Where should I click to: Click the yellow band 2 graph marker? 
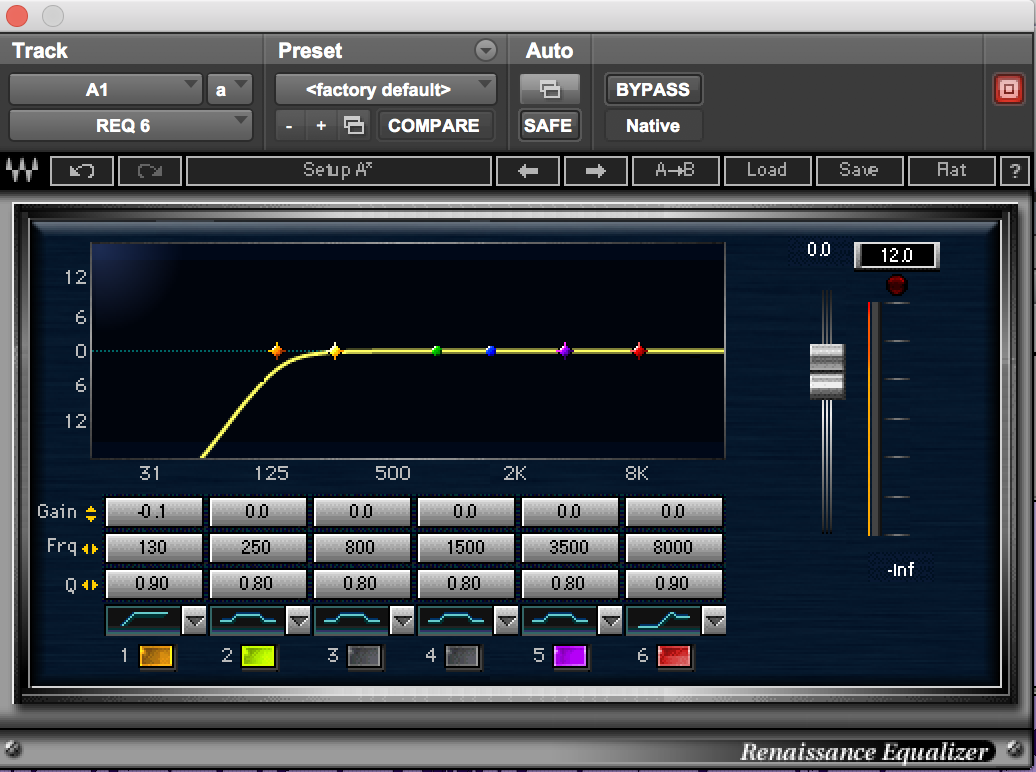coord(335,351)
